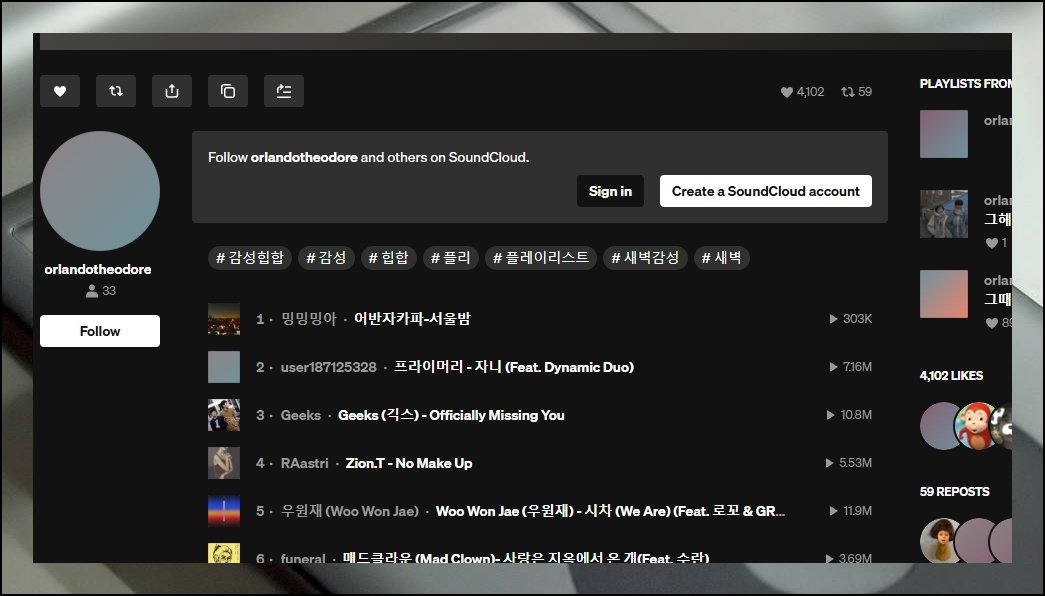Screen dimensions: 1045x596
Task: Copy the link with the copy icon
Action: 228,91
